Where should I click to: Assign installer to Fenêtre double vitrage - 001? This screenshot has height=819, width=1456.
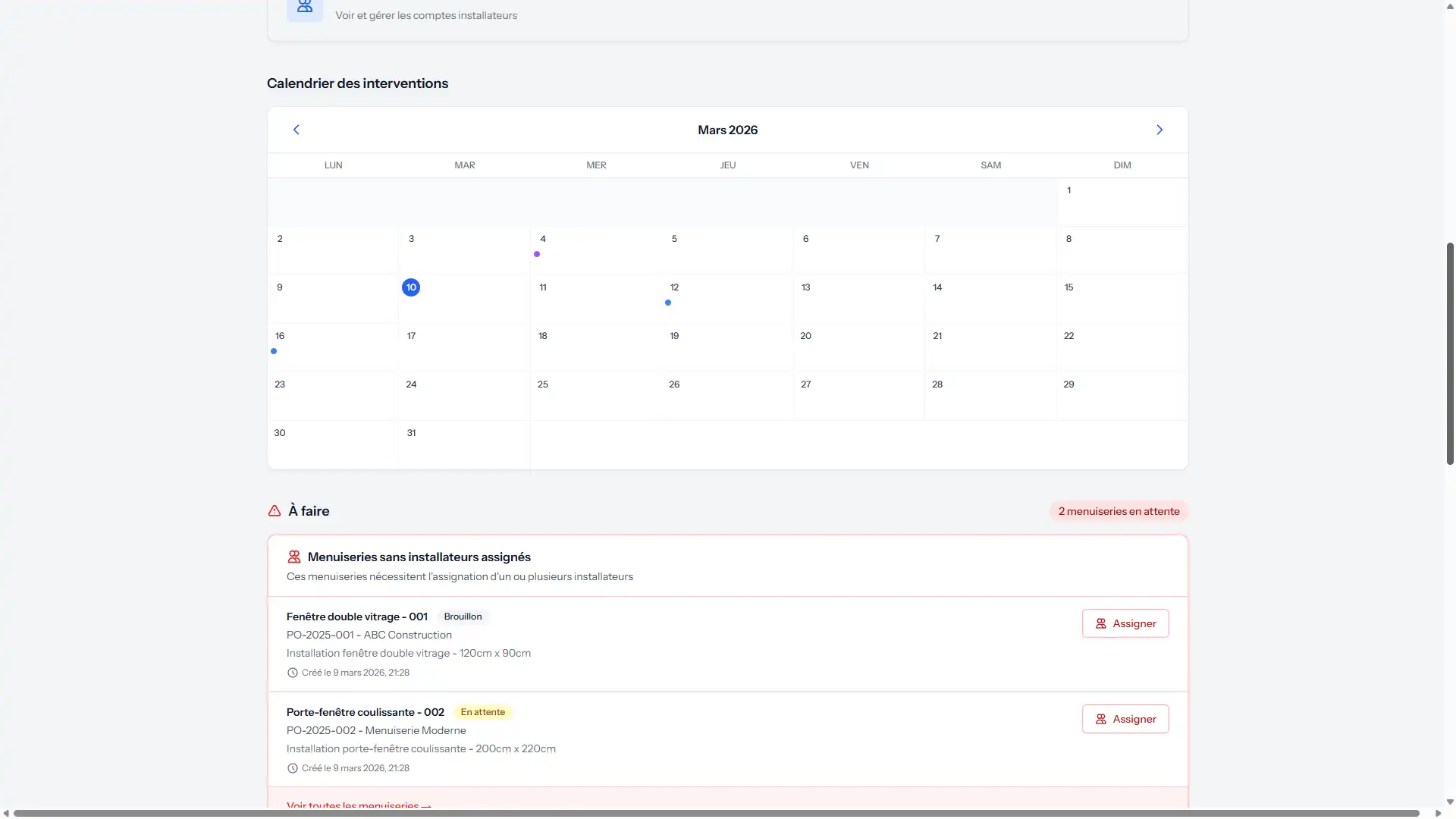[x=1125, y=623]
